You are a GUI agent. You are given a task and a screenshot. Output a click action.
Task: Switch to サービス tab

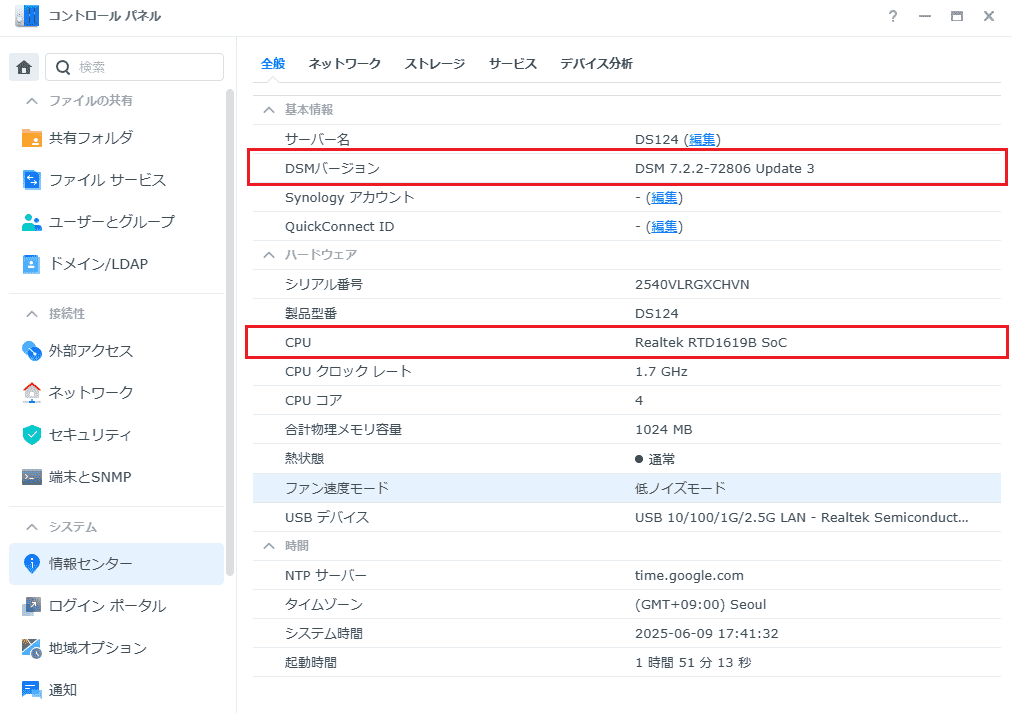[513, 63]
